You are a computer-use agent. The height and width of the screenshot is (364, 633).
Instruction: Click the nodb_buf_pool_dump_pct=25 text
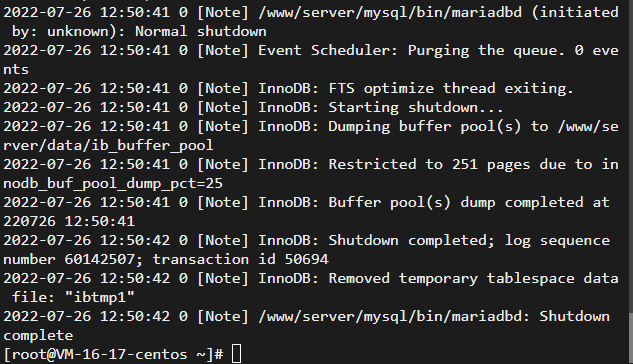click(113, 183)
